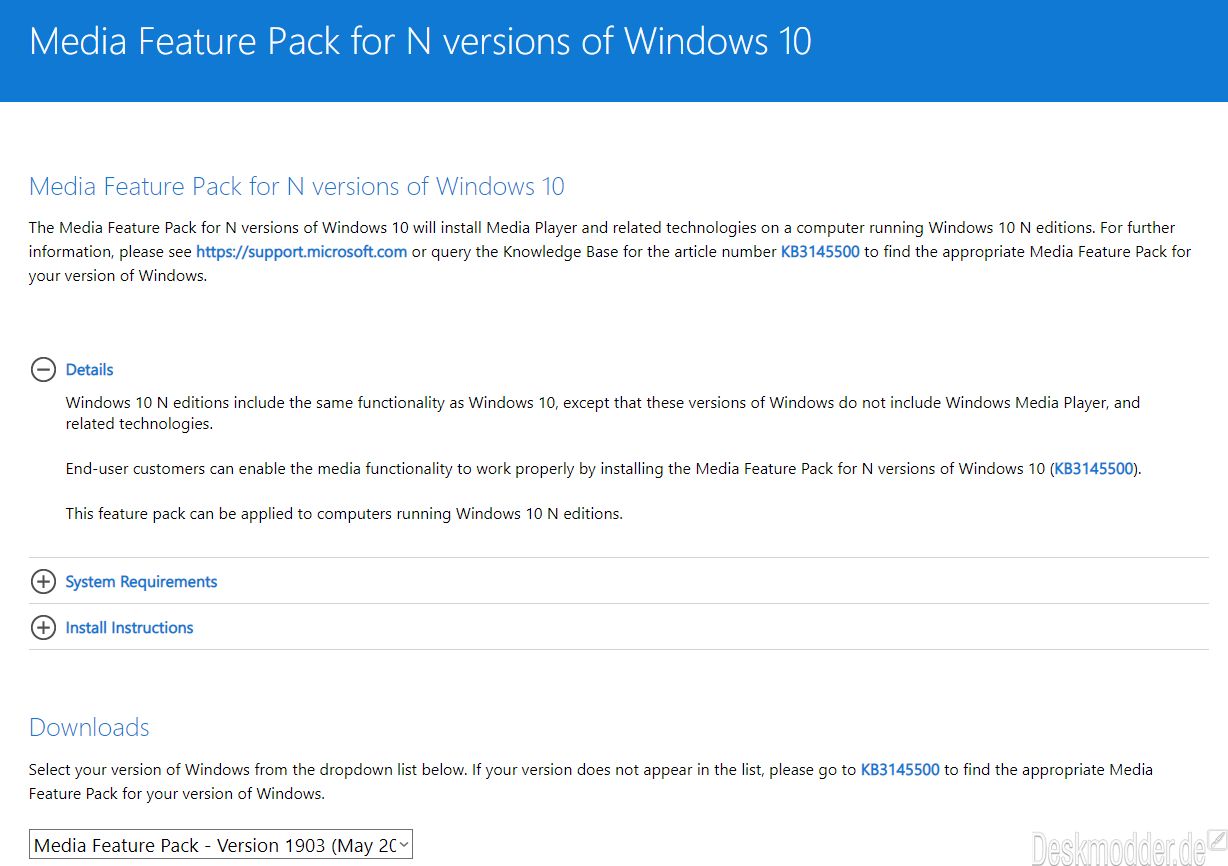Expand the System Requirements section label
This screenshot has width=1228, height=866.
(141, 582)
